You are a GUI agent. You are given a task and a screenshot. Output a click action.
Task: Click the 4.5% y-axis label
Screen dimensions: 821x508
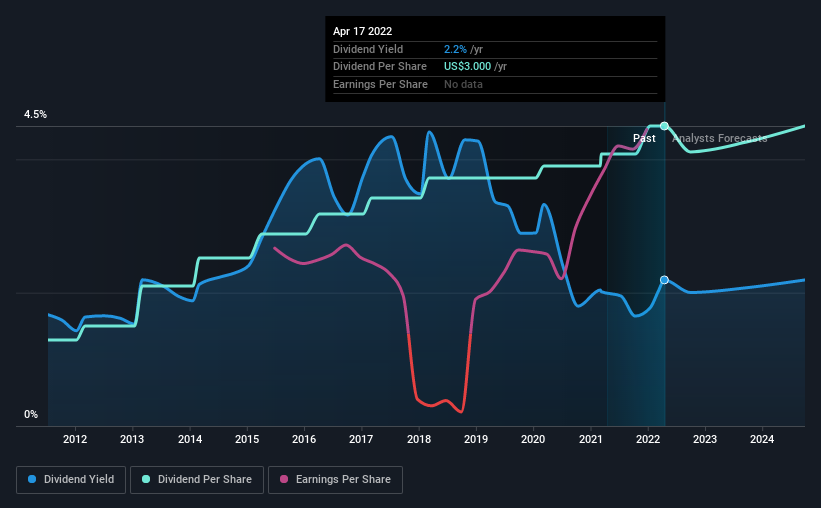[35, 114]
